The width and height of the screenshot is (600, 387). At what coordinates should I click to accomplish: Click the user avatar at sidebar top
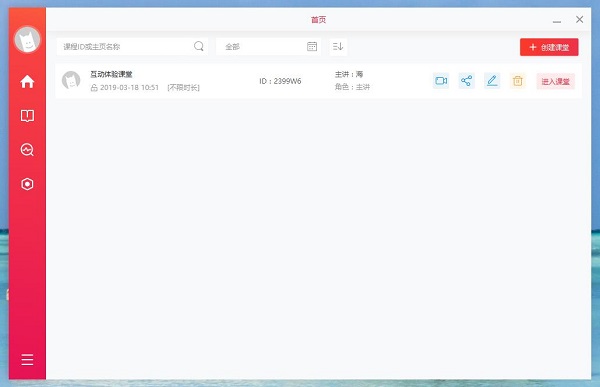click(27, 40)
